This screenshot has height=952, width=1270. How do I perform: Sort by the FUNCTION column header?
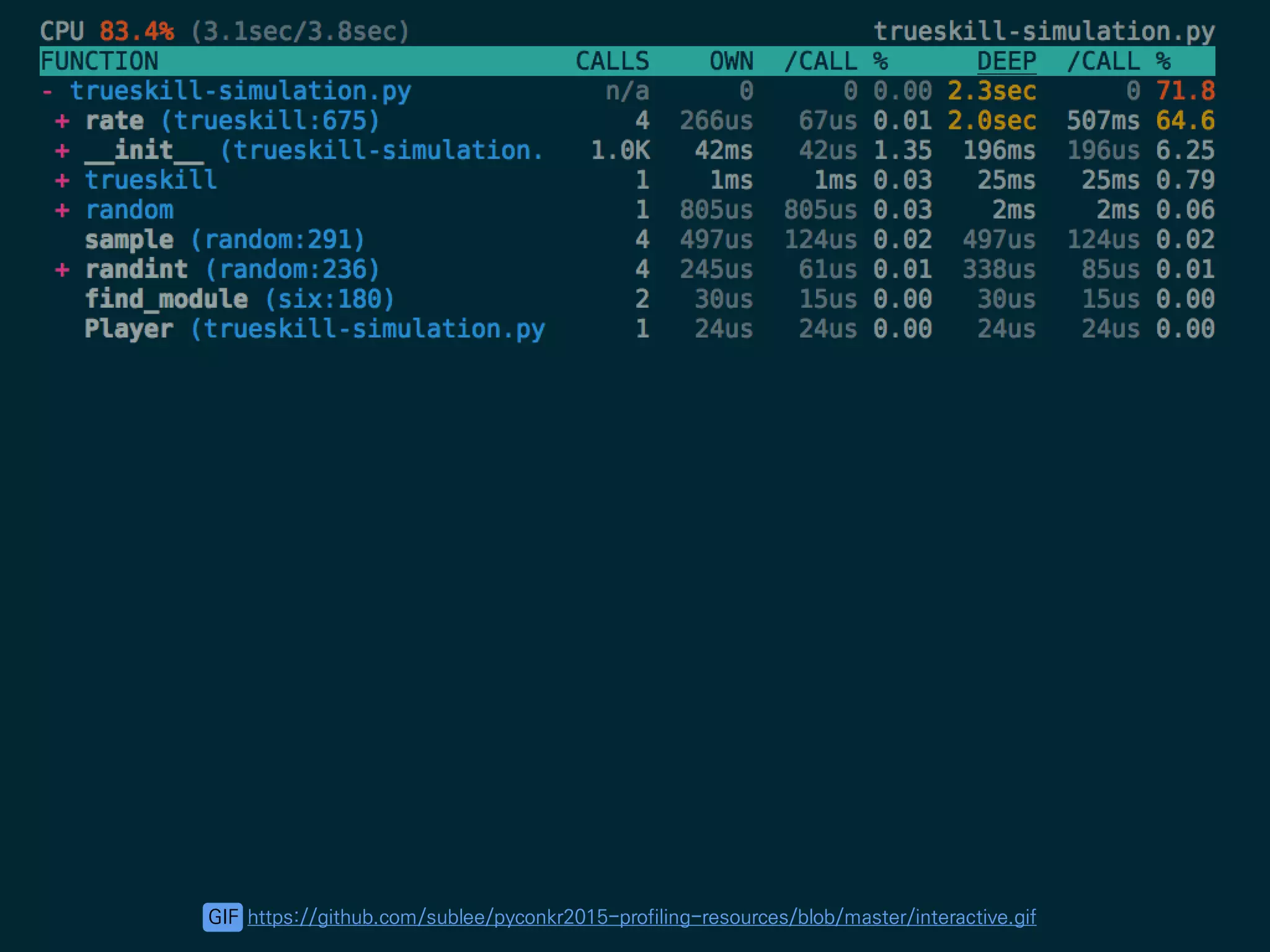pyautogui.click(x=99, y=61)
